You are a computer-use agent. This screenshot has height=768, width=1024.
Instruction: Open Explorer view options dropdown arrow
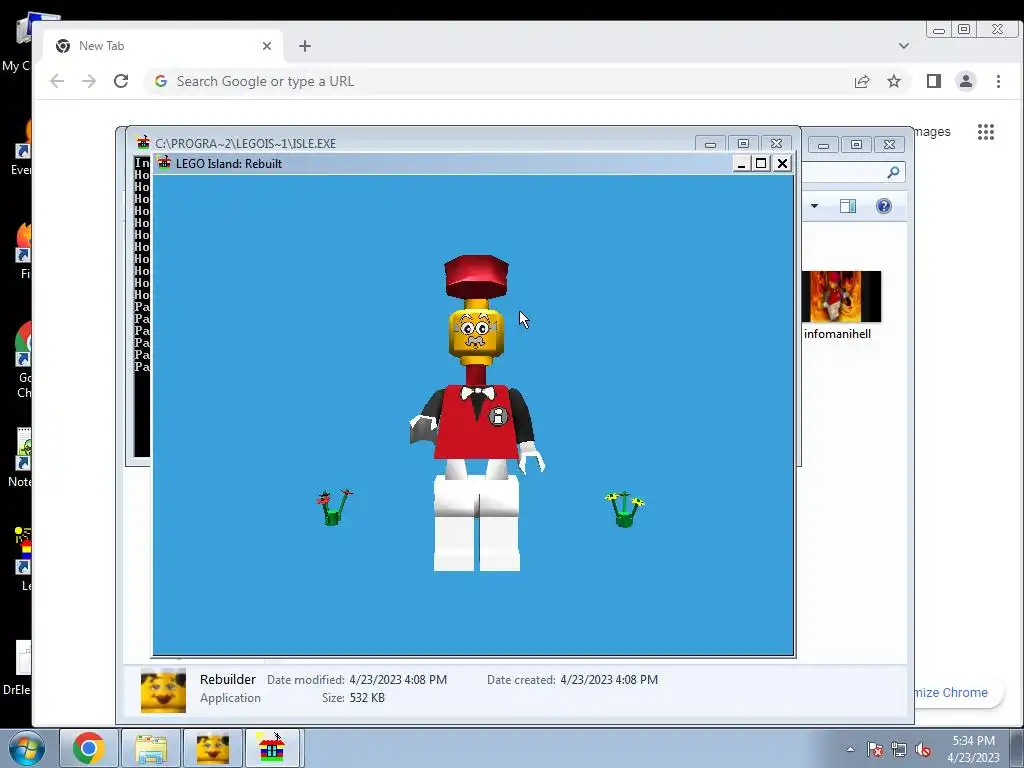coord(814,206)
